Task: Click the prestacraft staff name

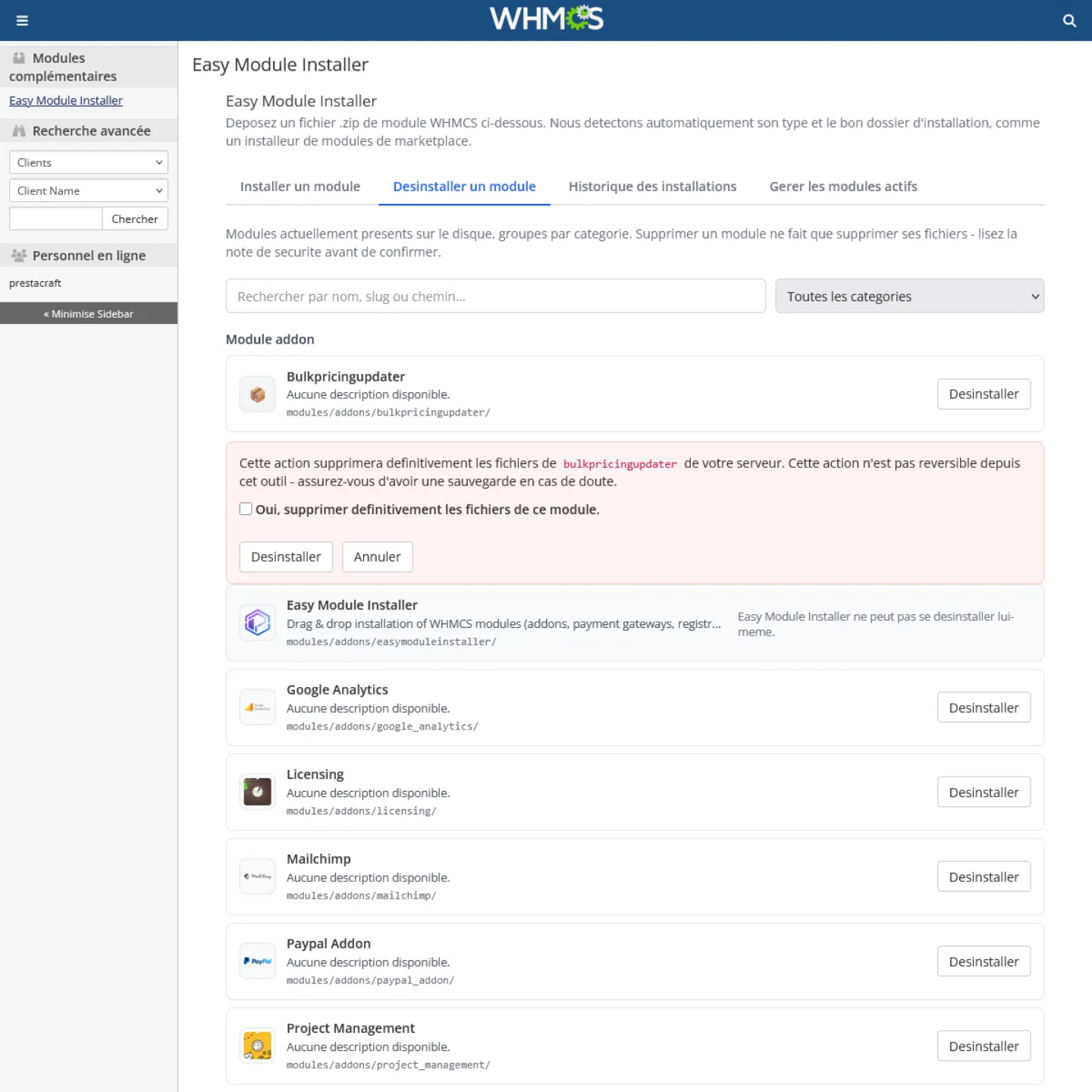Action: [35, 283]
